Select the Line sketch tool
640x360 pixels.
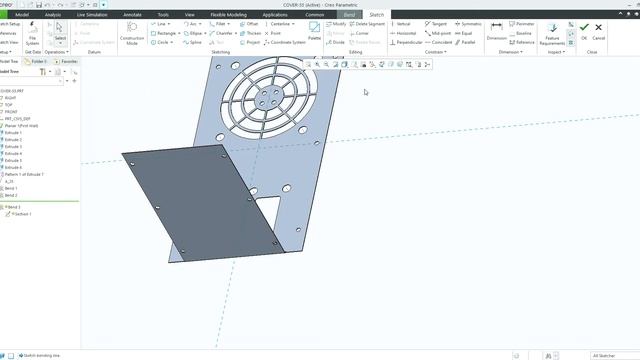pos(158,24)
